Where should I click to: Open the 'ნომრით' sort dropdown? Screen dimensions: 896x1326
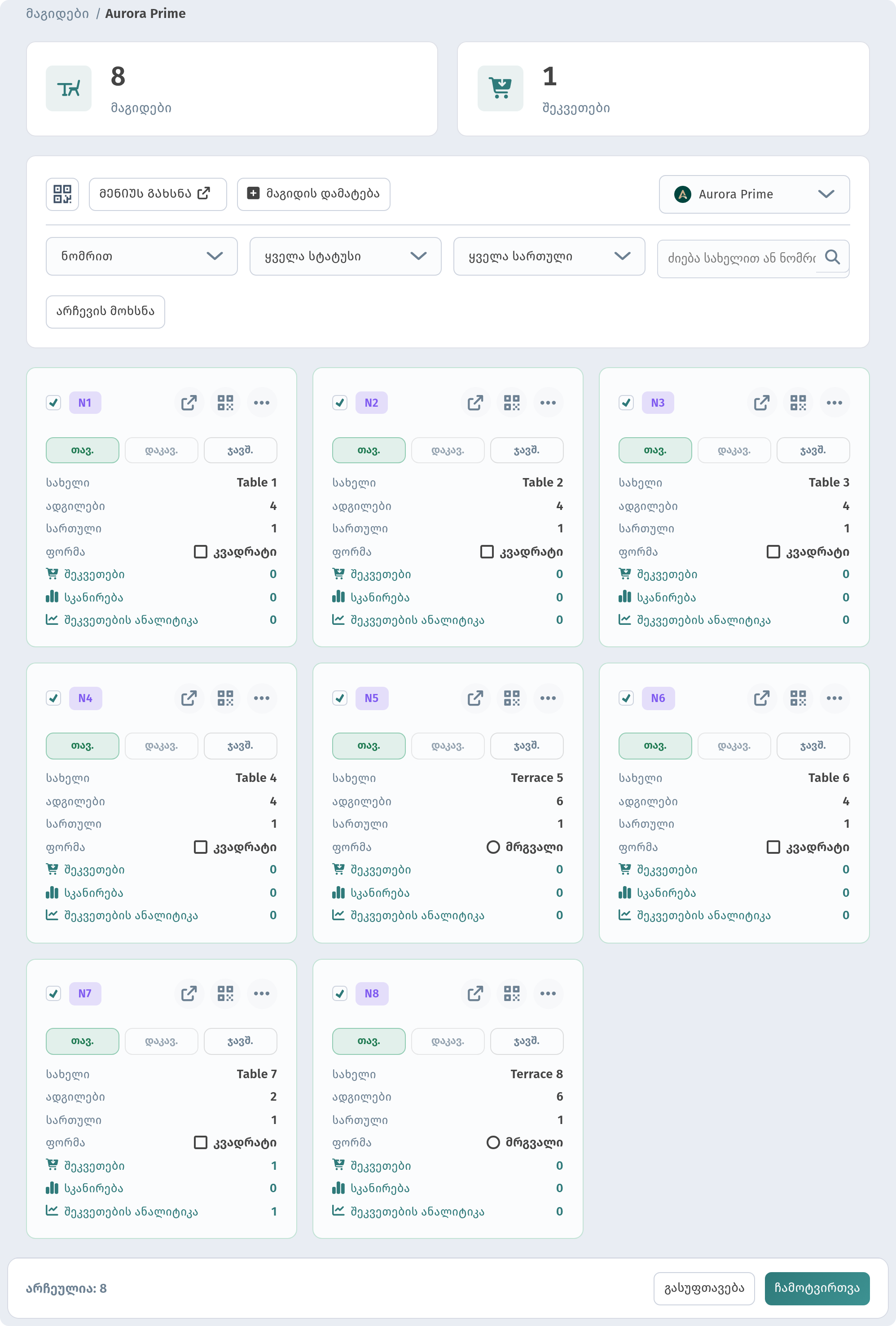[141, 256]
